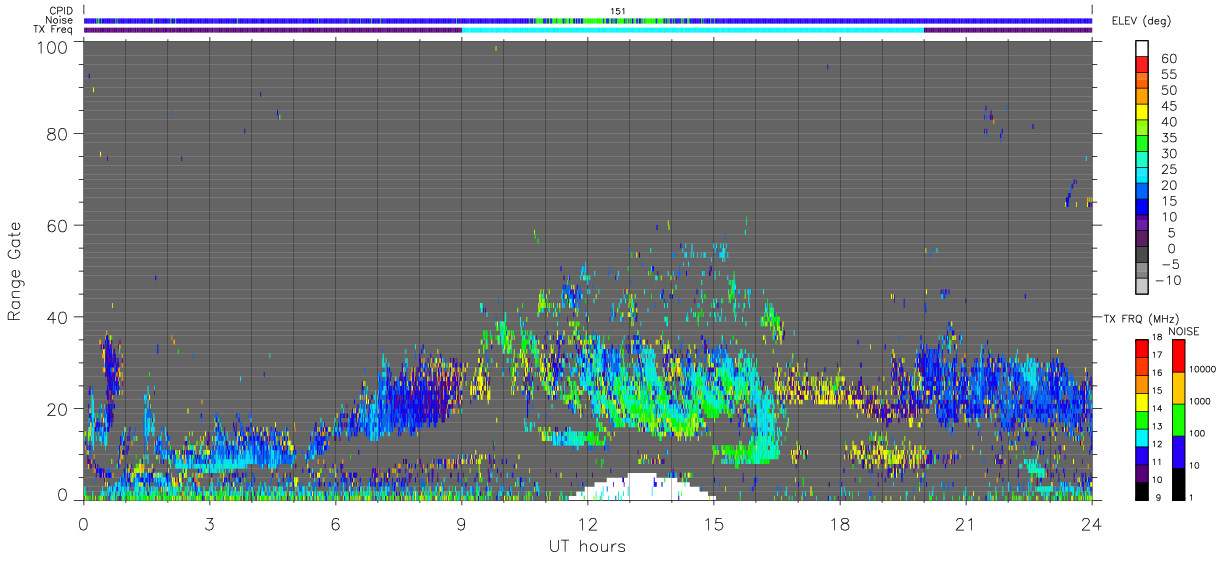Click the ELEV (deg) legend title
1228x567 pixels.
(1141, 21)
